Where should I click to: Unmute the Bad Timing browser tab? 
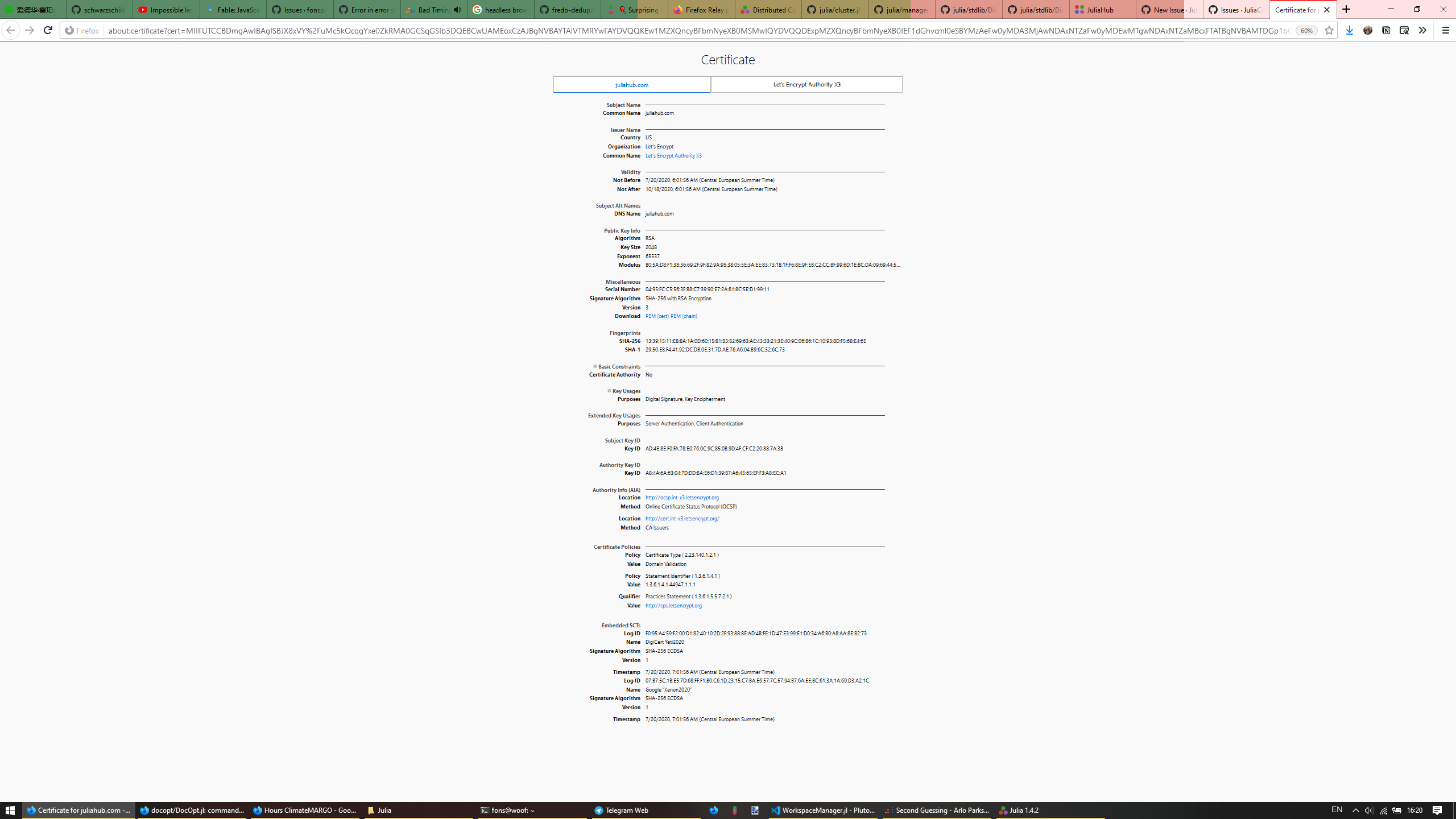457,9
